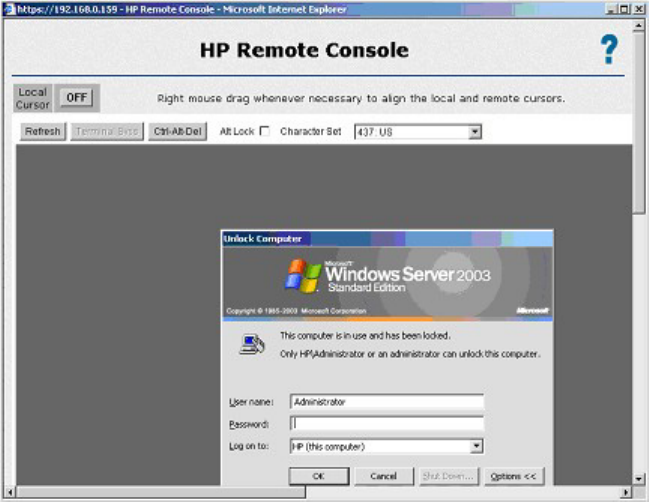Click the Refresh button
Screen dimensions: 649x502
point(43,132)
